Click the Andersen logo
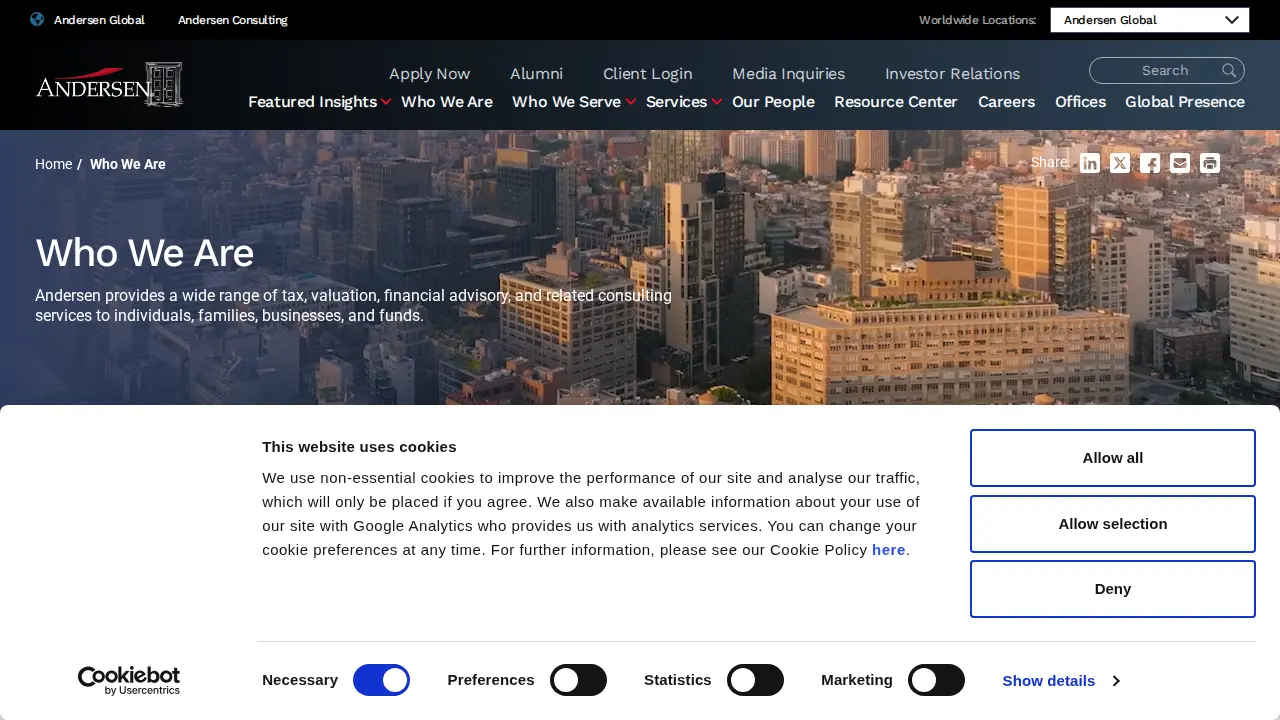The height and width of the screenshot is (720, 1280). tap(109, 84)
